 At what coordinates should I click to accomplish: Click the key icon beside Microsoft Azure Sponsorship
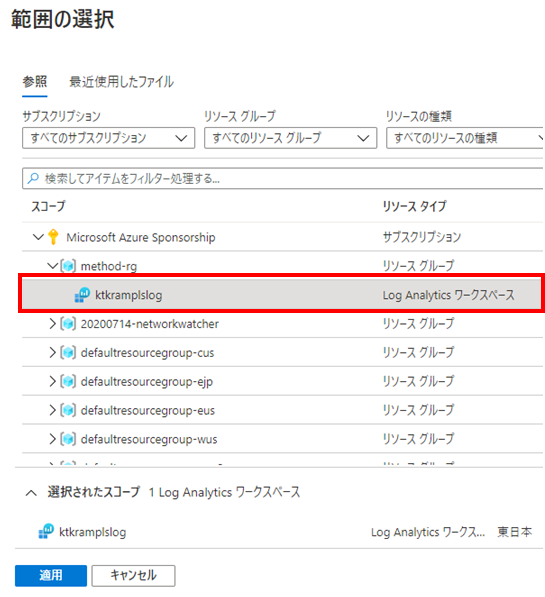pyautogui.click(x=53, y=237)
